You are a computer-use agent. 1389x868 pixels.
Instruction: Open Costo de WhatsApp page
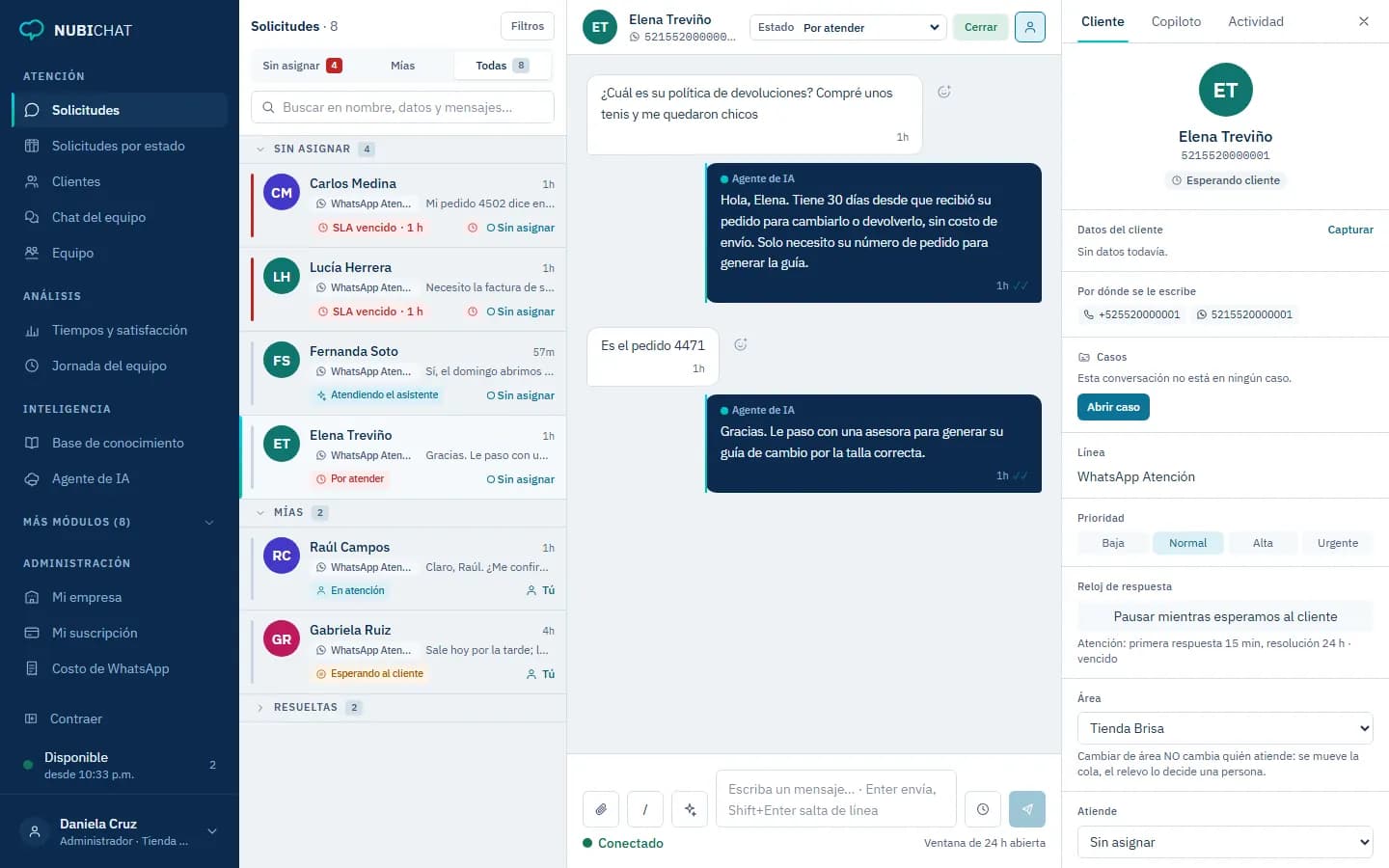coord(120,668)
